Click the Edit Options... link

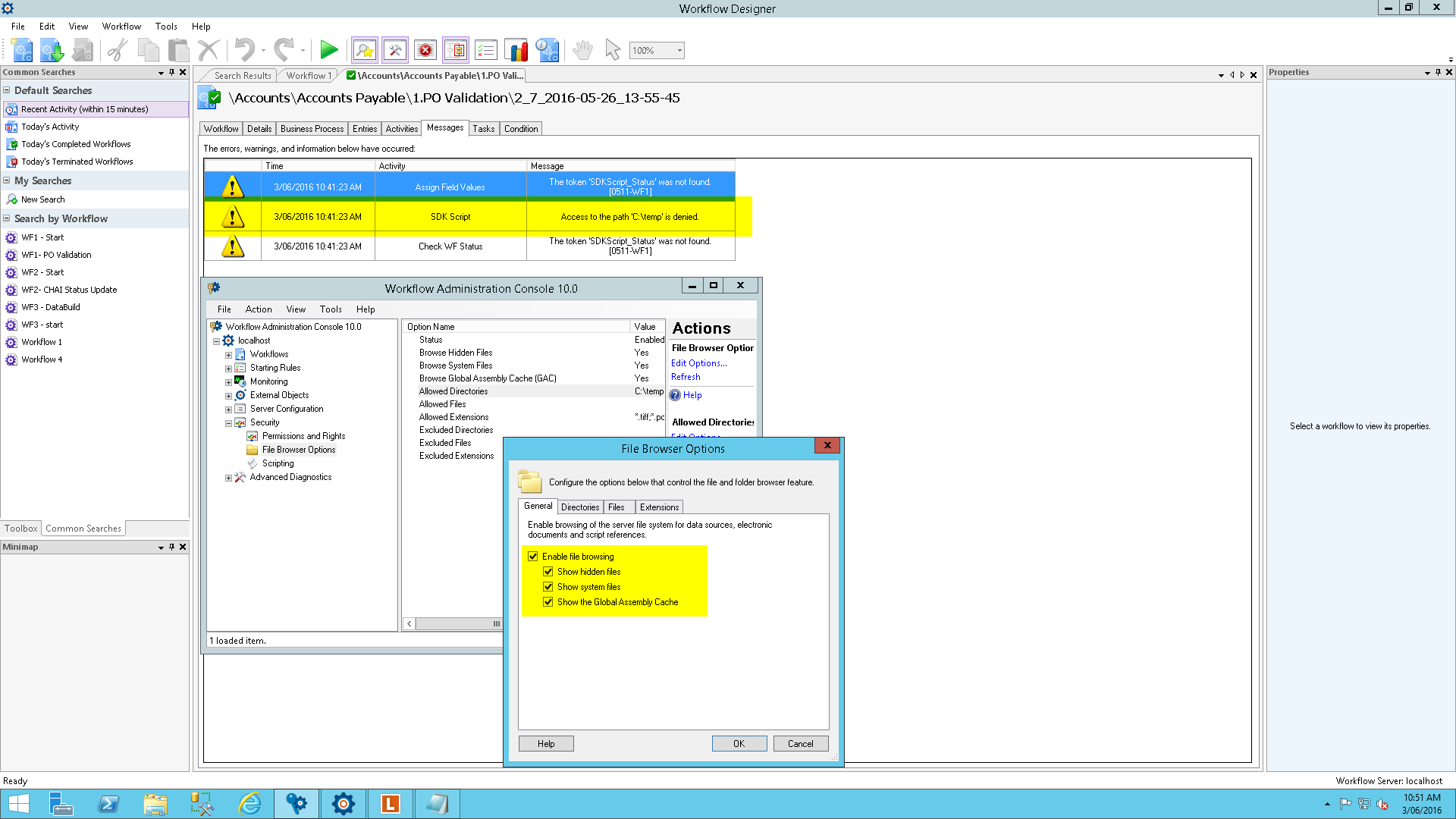[698, 363]
